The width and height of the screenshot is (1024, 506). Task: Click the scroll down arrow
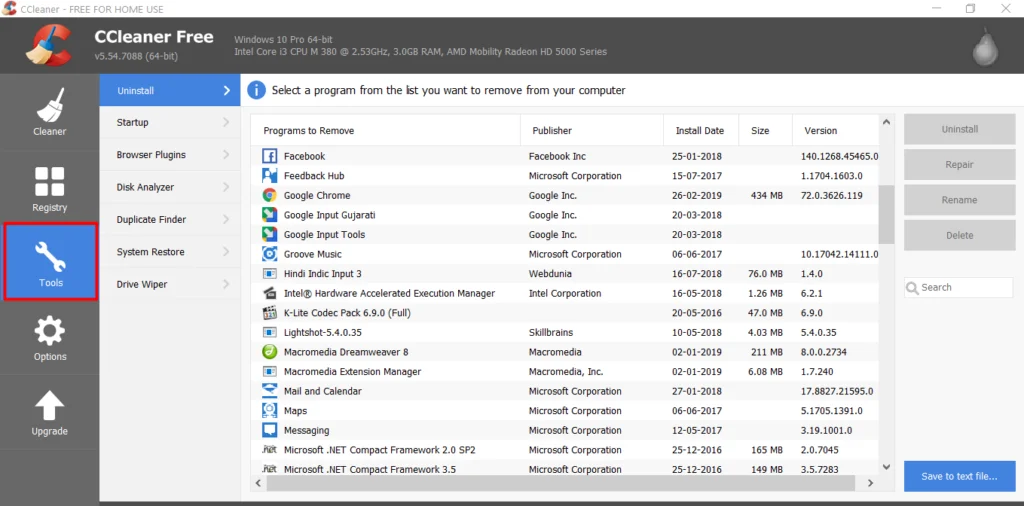[886, 467]
